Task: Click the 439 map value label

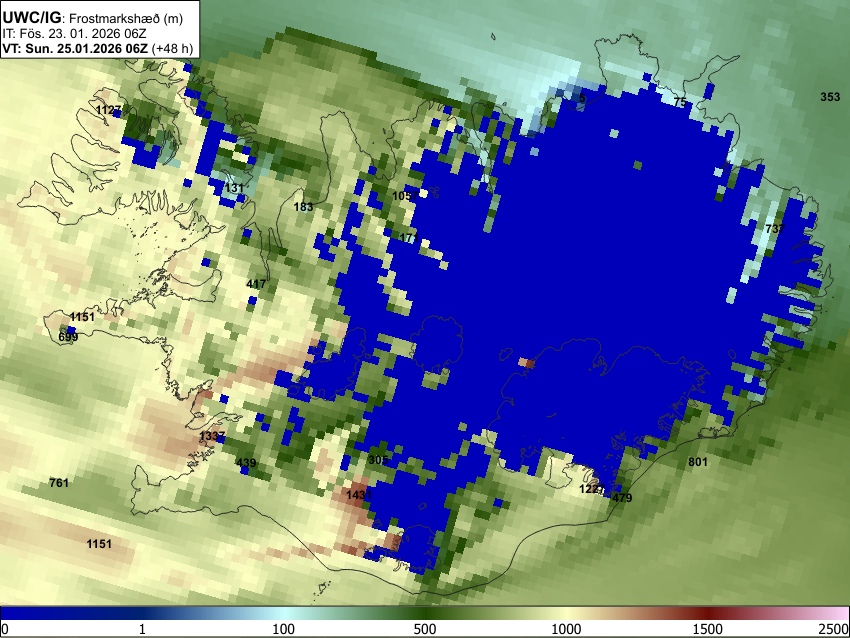Action: (246, 463)
